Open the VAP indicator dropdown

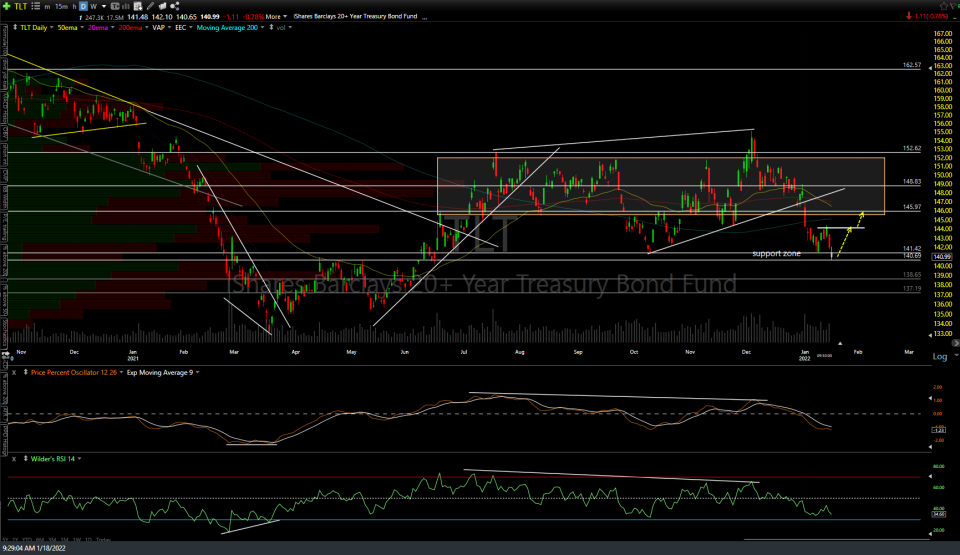click(x=170, y=28)
